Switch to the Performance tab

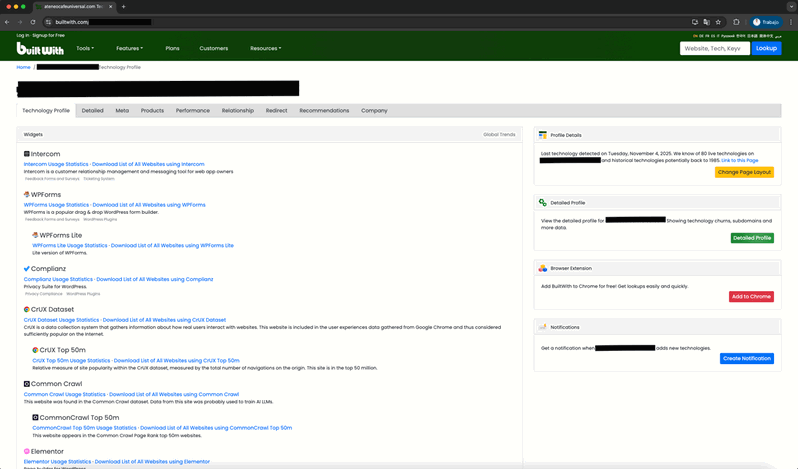(x=193, y=110)
